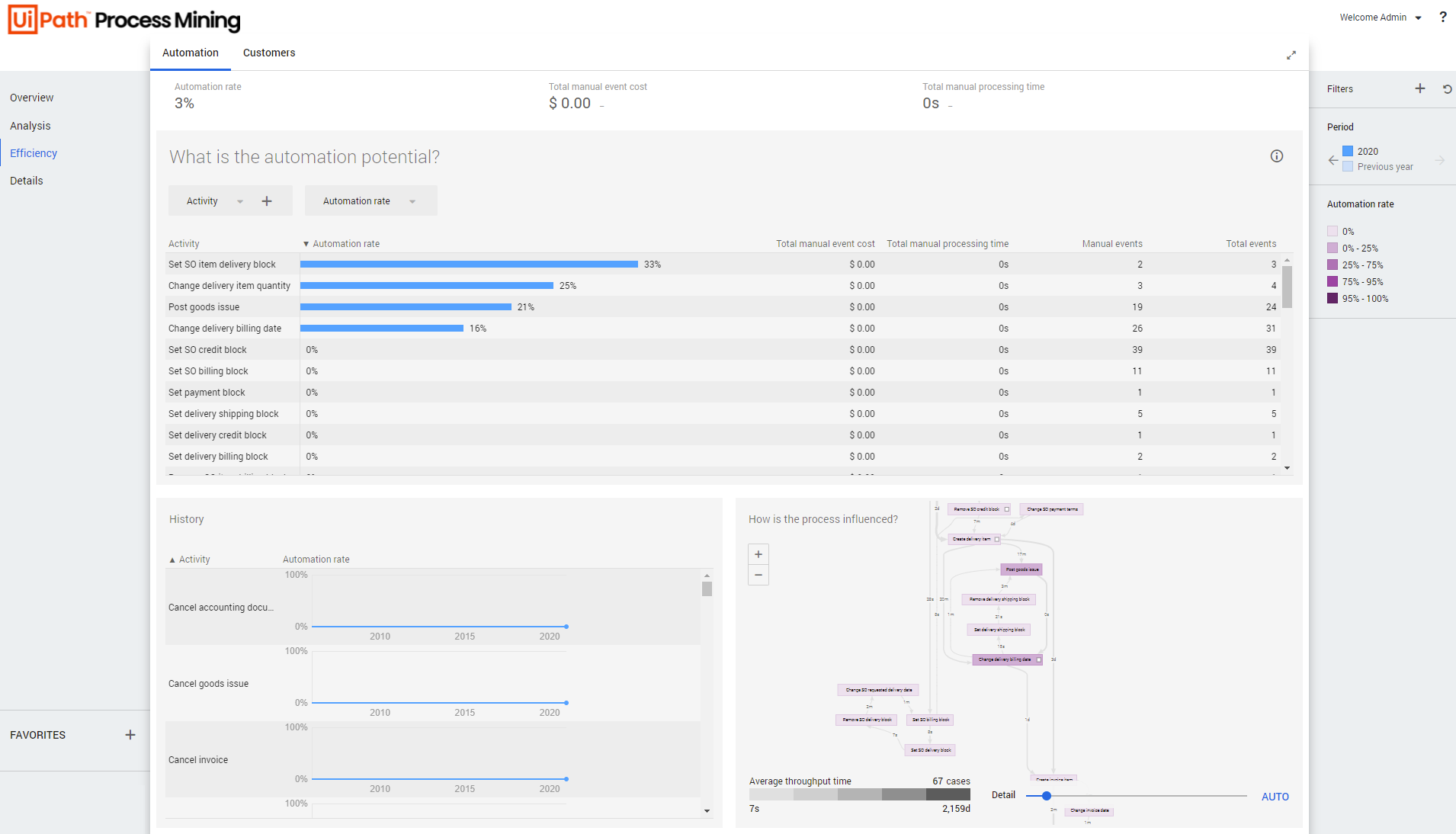This screenshot has width=1456, height=834.
Task: Zoom out on the process graph
Action: 758,575
